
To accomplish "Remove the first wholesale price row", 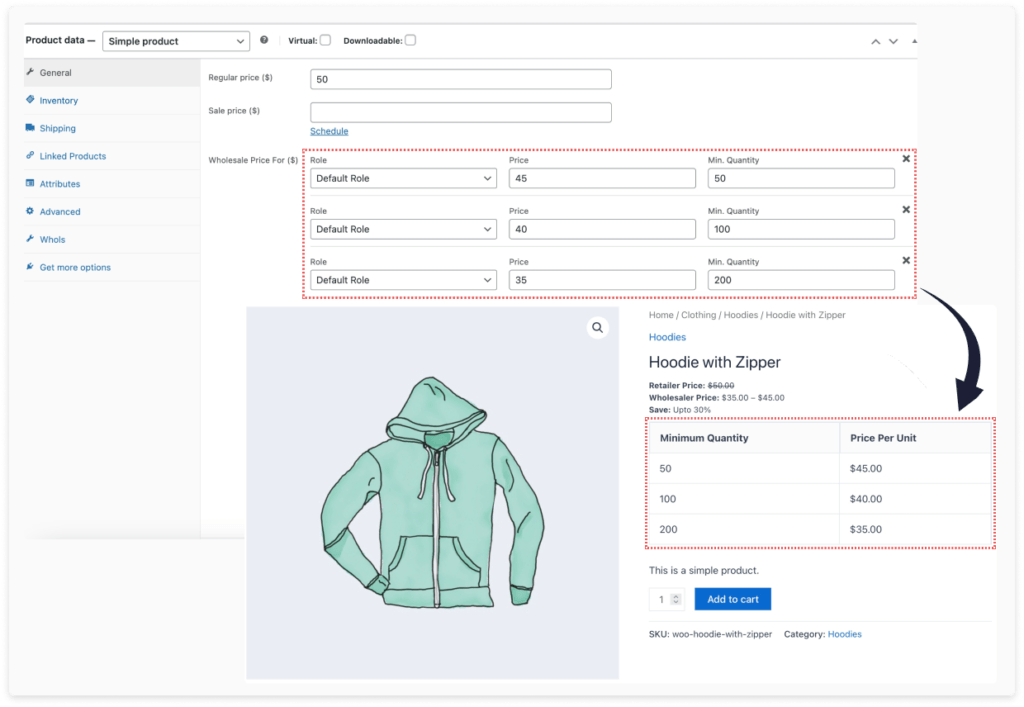I will (x=906, y=158).
